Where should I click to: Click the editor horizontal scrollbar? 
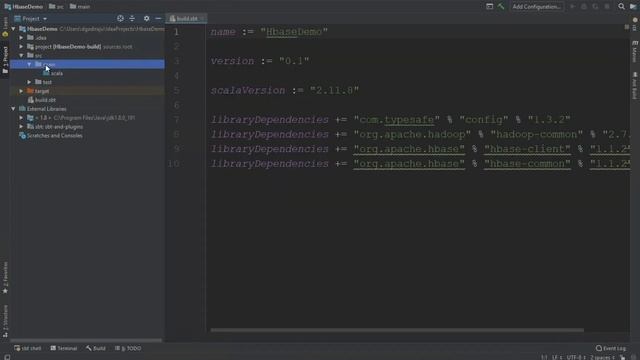tap(397, 330)
